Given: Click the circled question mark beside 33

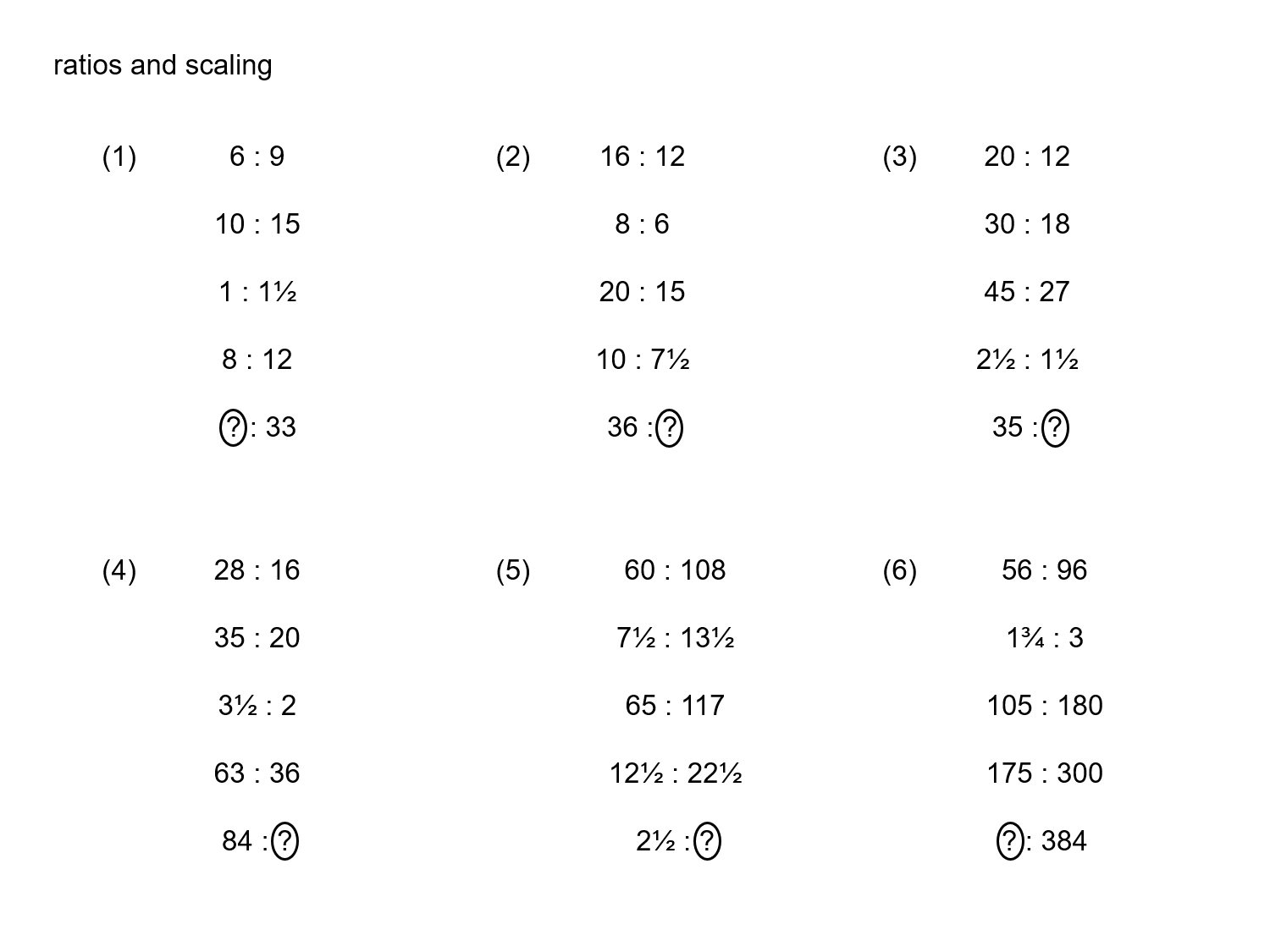Looking at the screenshot, I should point(233,427).
